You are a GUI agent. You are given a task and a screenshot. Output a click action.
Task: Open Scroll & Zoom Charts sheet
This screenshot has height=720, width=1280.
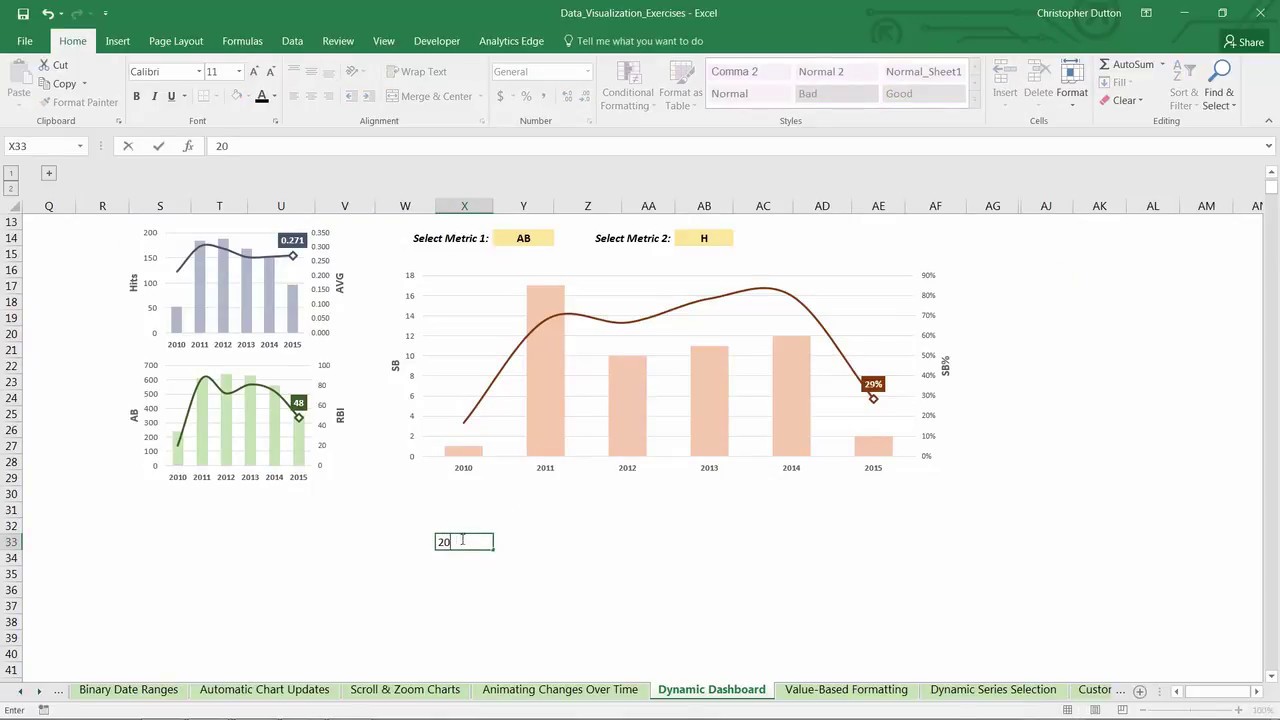[x=405, y=690]
